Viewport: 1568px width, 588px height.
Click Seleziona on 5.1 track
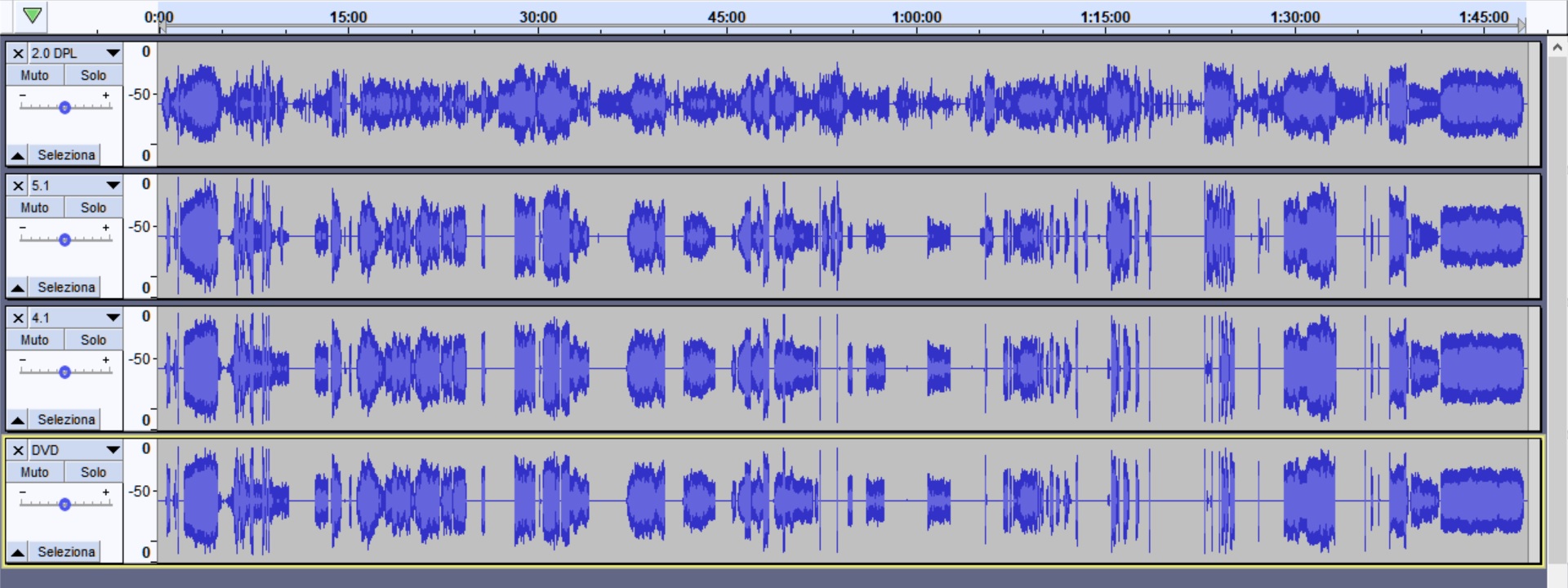(x=66, y=287)
